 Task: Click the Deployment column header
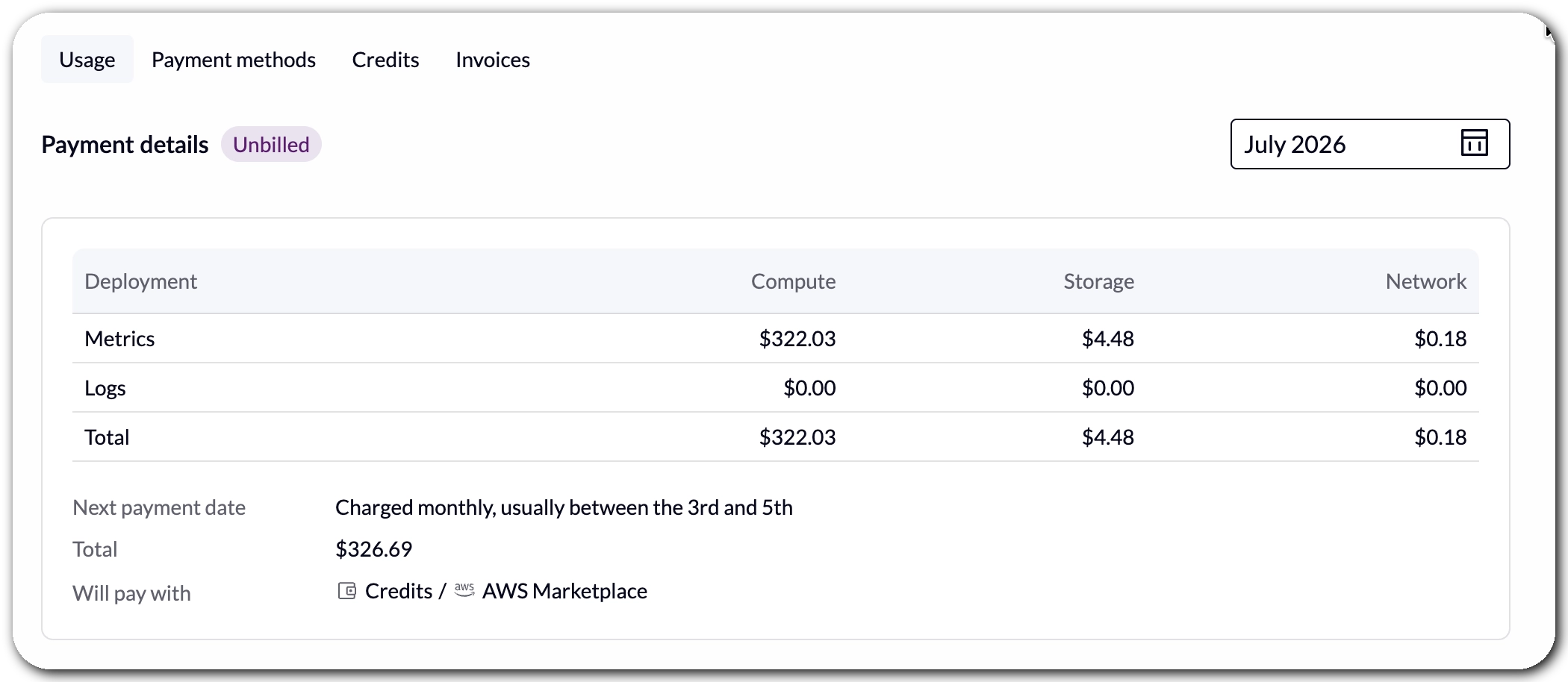point(140,281)
